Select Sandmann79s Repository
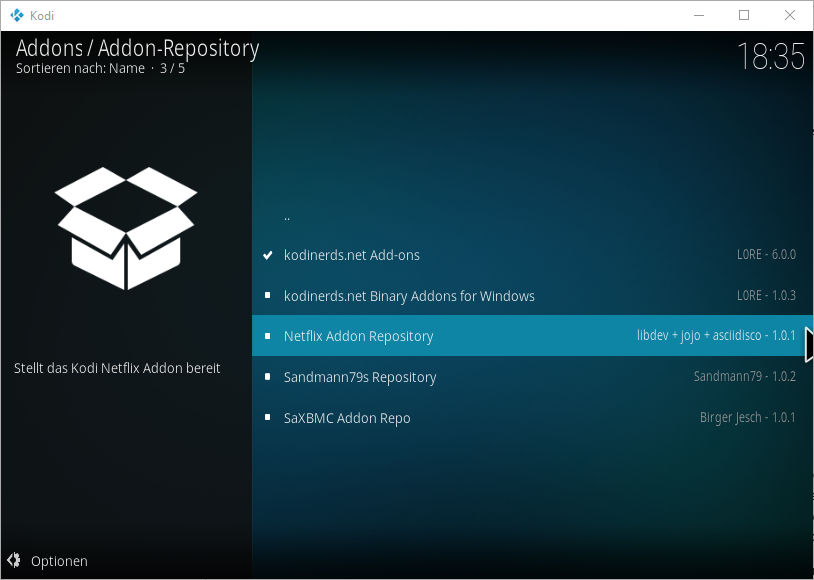The height and width of the screenshot is (580, 814). (x=533, y=376)
